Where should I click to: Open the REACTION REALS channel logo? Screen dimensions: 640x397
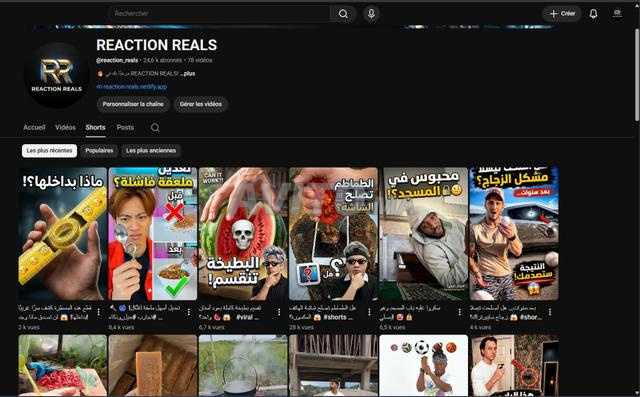pos(57,75)
